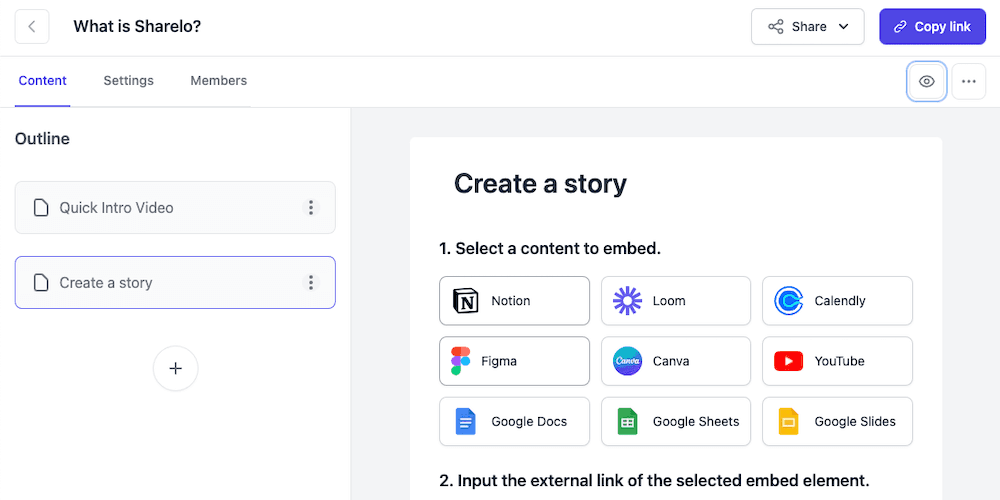
Task: Choose YouTube as embed content
Action: tap(837, 361)
